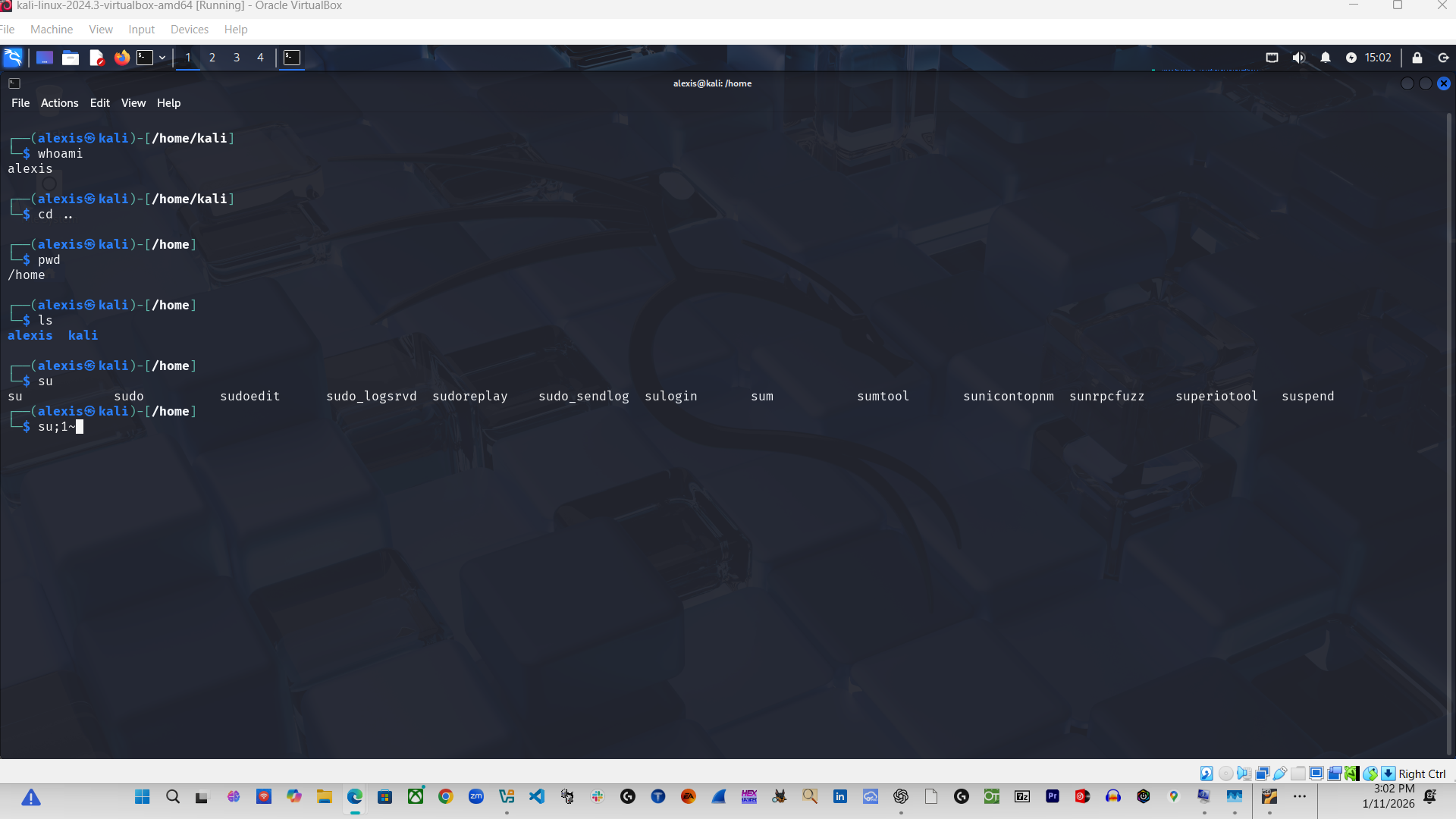Screen dimensions: 1456x819
Task: Open the file manager from the panel
Action: click(x=70, y=58)
